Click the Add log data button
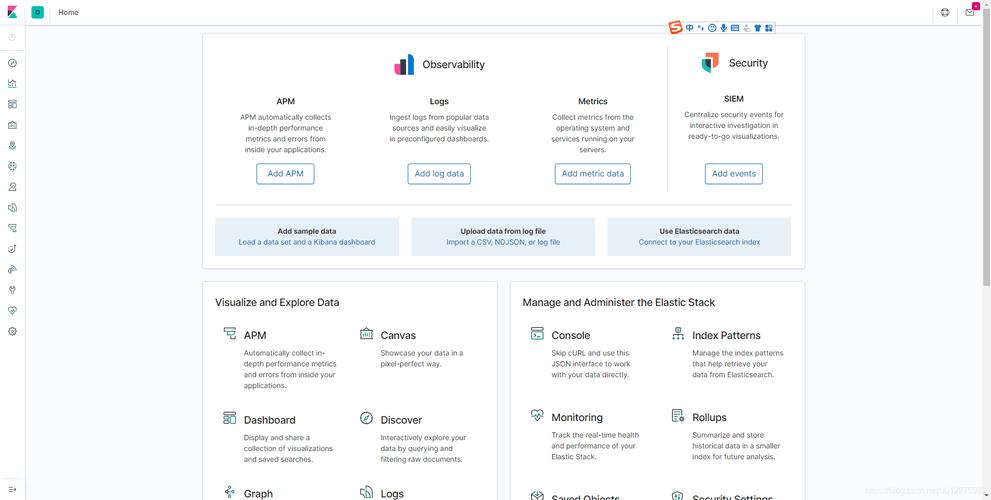 click(x=439, y=174)
